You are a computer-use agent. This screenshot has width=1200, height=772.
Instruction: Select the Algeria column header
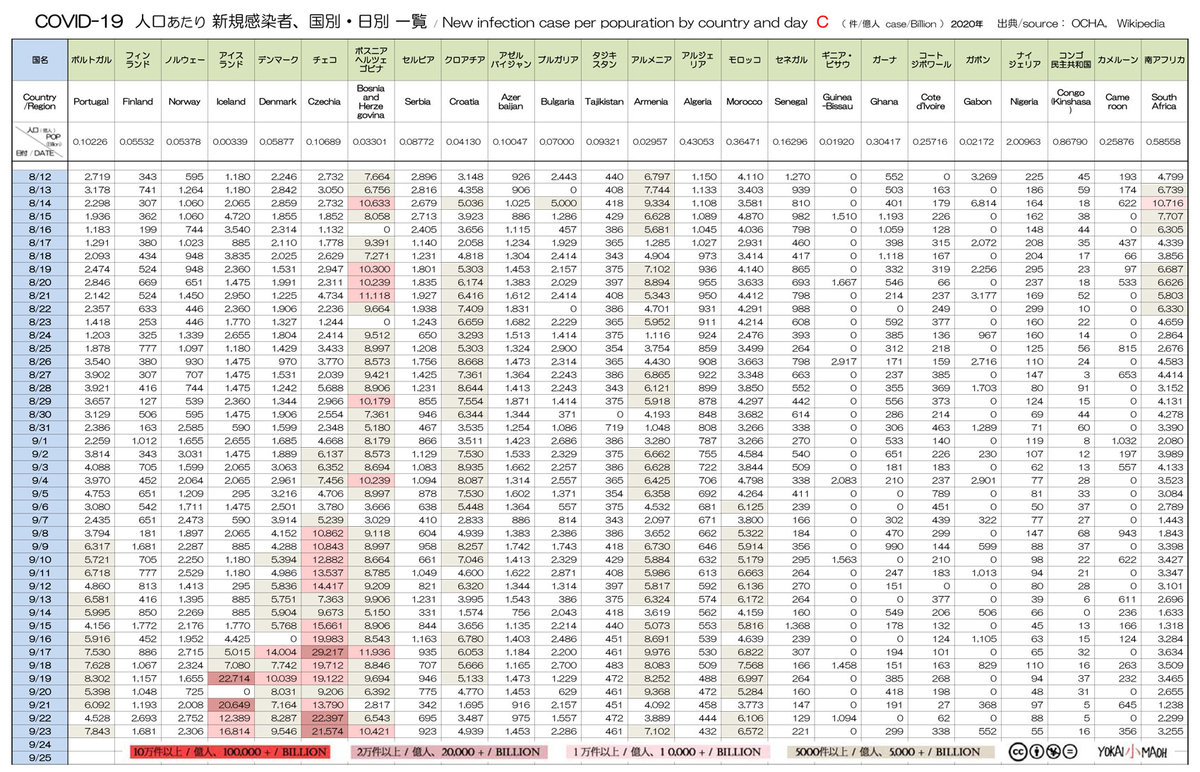697,101
